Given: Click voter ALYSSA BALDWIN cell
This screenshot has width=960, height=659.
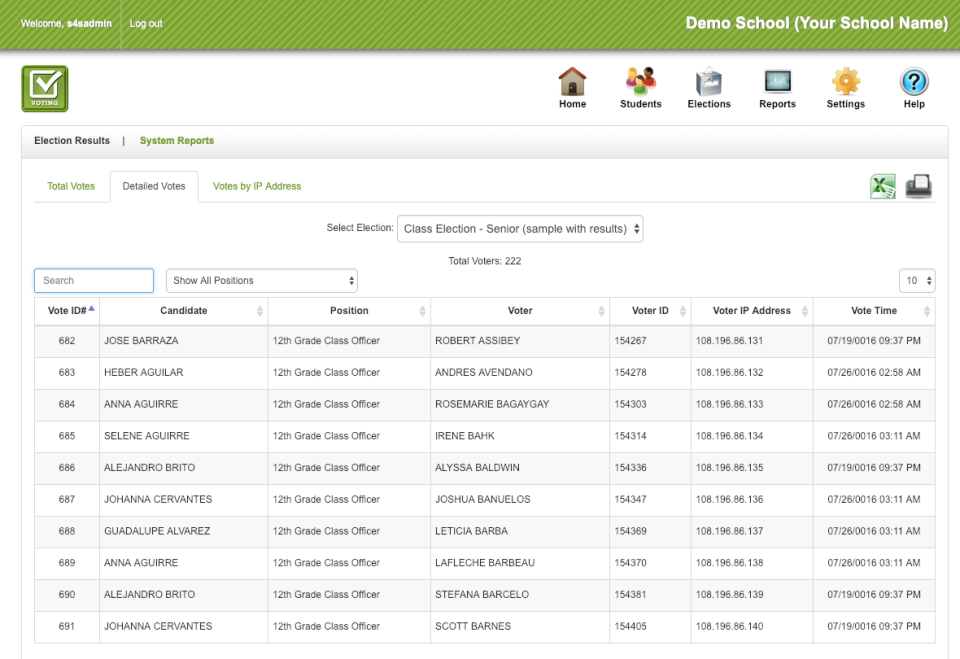Looking at the screenshot, I should [x=520, y=468].
